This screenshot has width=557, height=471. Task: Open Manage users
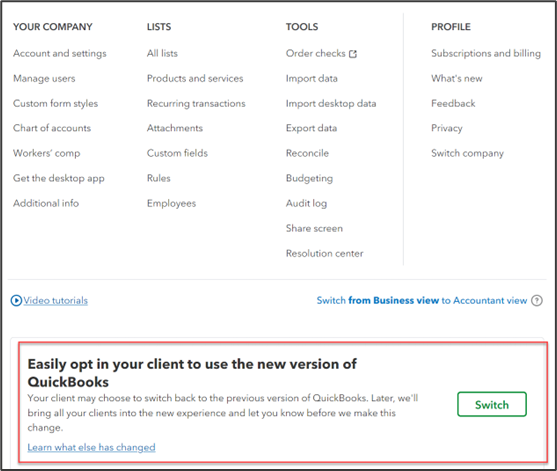click(44, 78)
